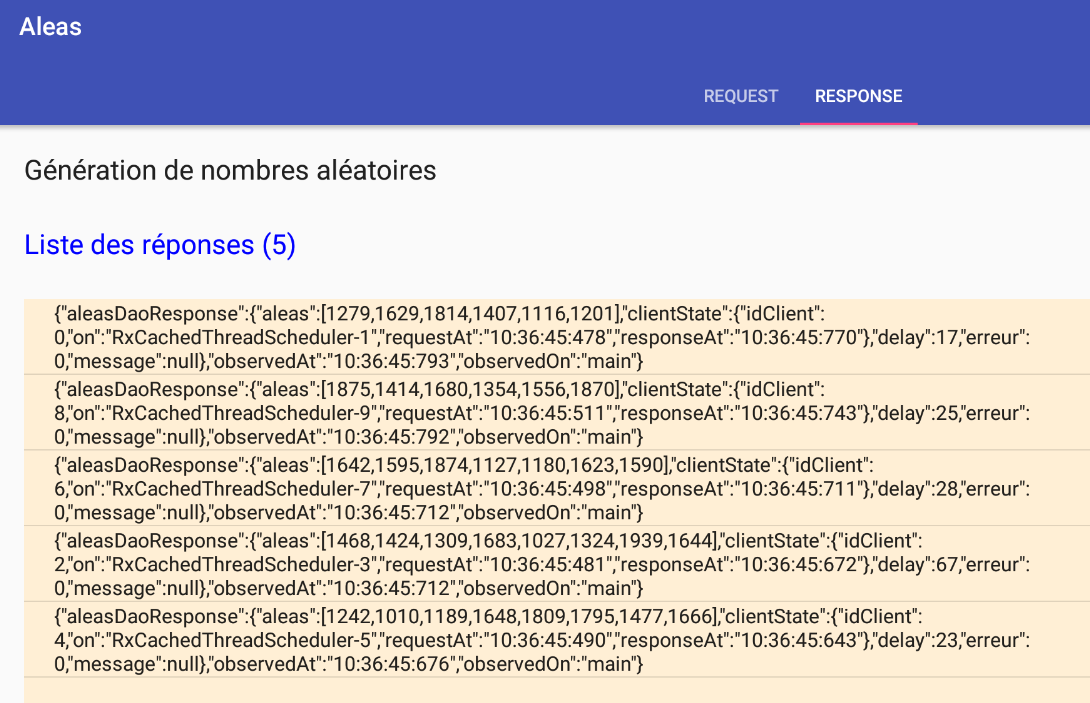Select the RESPONSE tab

tap(858, 96)
